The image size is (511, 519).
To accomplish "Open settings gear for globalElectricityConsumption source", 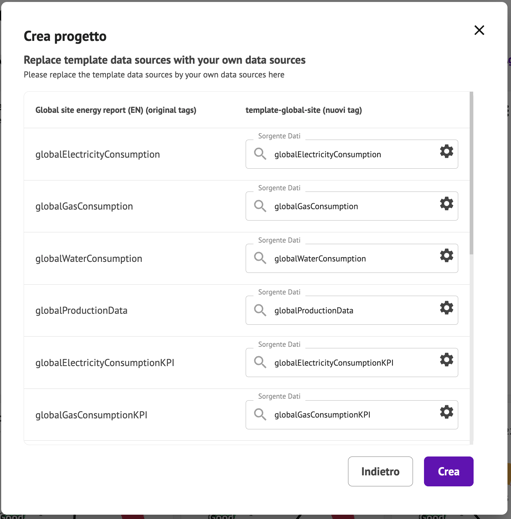I will pos(446,151).
